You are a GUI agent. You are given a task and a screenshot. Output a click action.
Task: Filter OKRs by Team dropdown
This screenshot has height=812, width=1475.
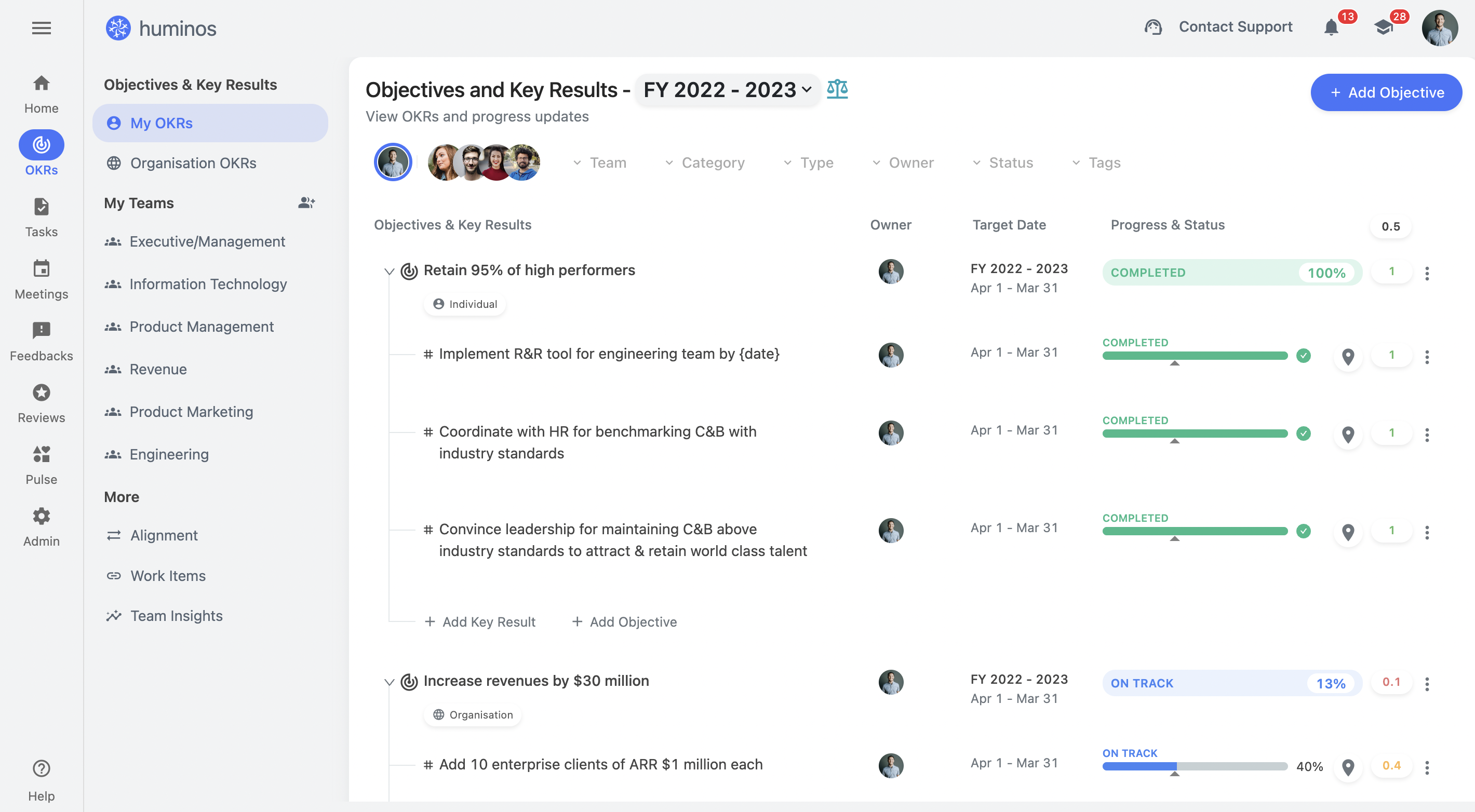click(x=600, y=161)
